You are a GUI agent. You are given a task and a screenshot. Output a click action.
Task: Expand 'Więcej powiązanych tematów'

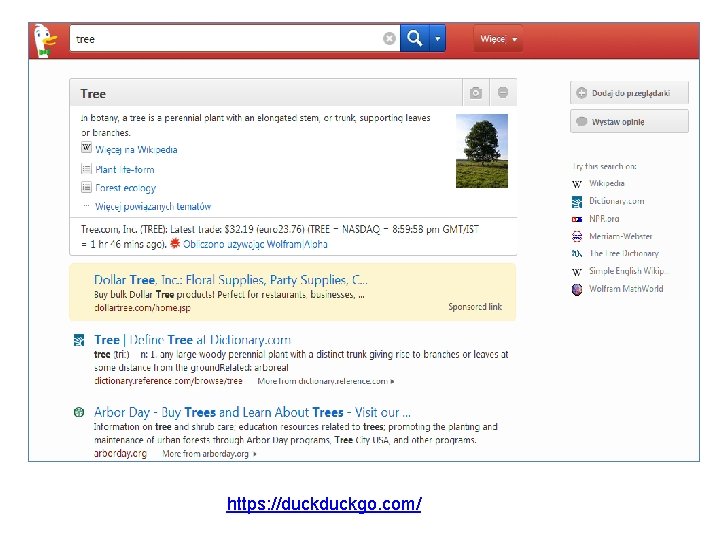pos(153,206)
